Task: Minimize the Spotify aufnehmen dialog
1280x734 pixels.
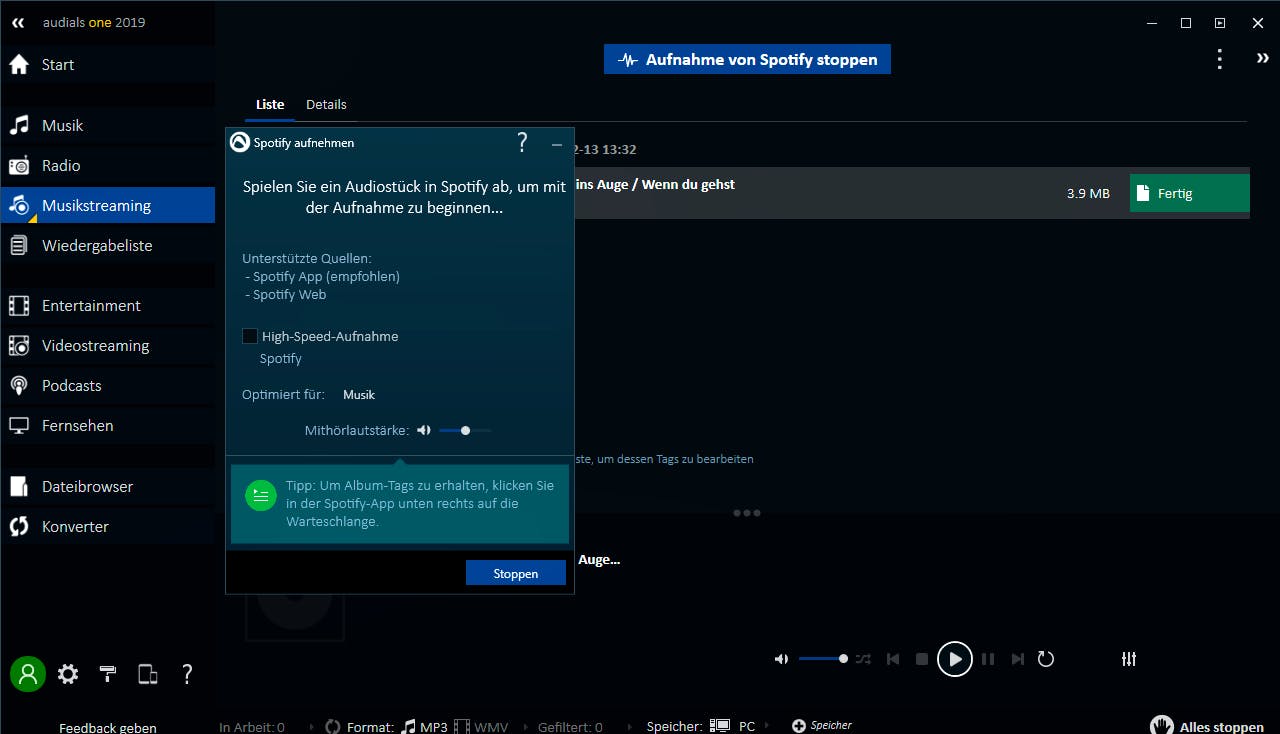Action: point(557,145)
